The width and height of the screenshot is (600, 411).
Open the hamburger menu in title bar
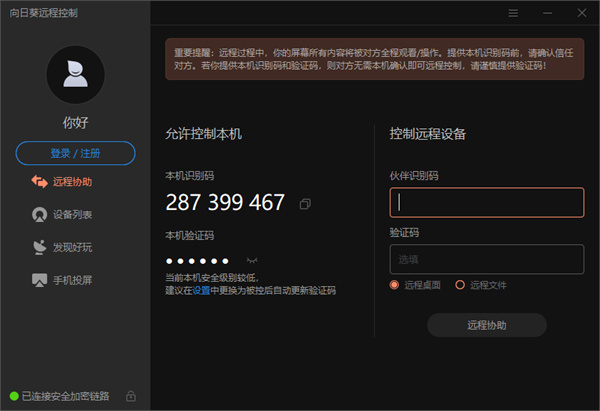pyautogui.click(x=513, y=13)
